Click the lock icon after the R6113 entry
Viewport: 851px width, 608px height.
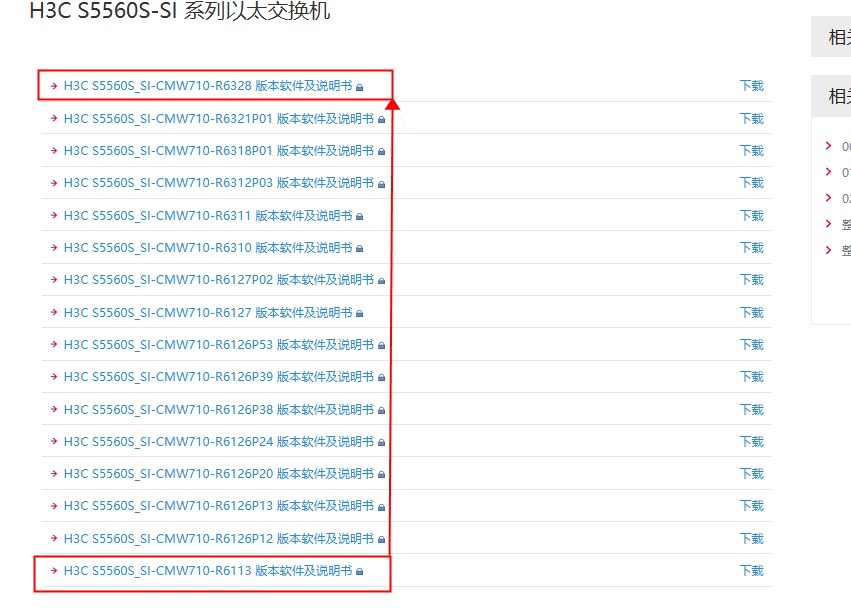[359, 572]
